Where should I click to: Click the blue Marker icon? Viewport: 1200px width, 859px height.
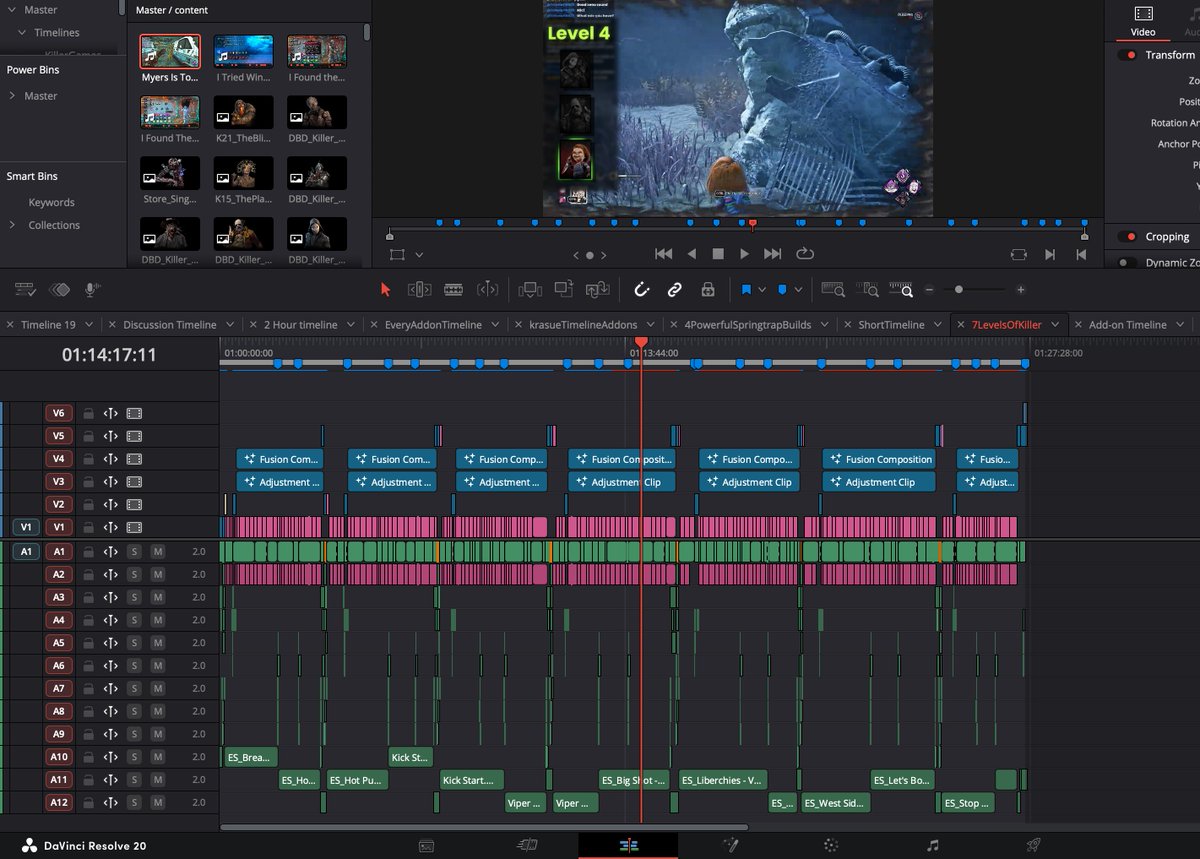[782, 290]
